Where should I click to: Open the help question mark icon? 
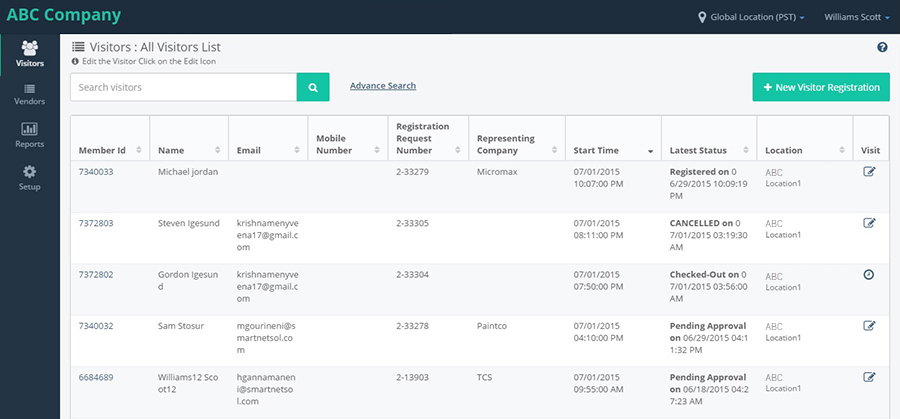(883, 48)
